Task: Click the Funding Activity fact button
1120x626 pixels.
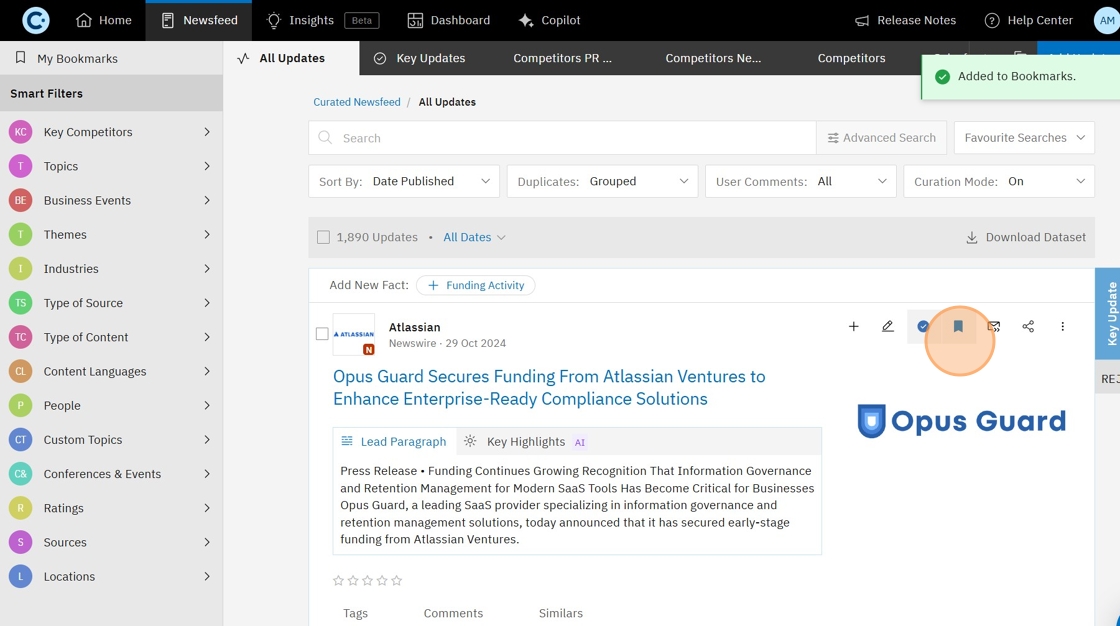Action: tap(476, 286)
